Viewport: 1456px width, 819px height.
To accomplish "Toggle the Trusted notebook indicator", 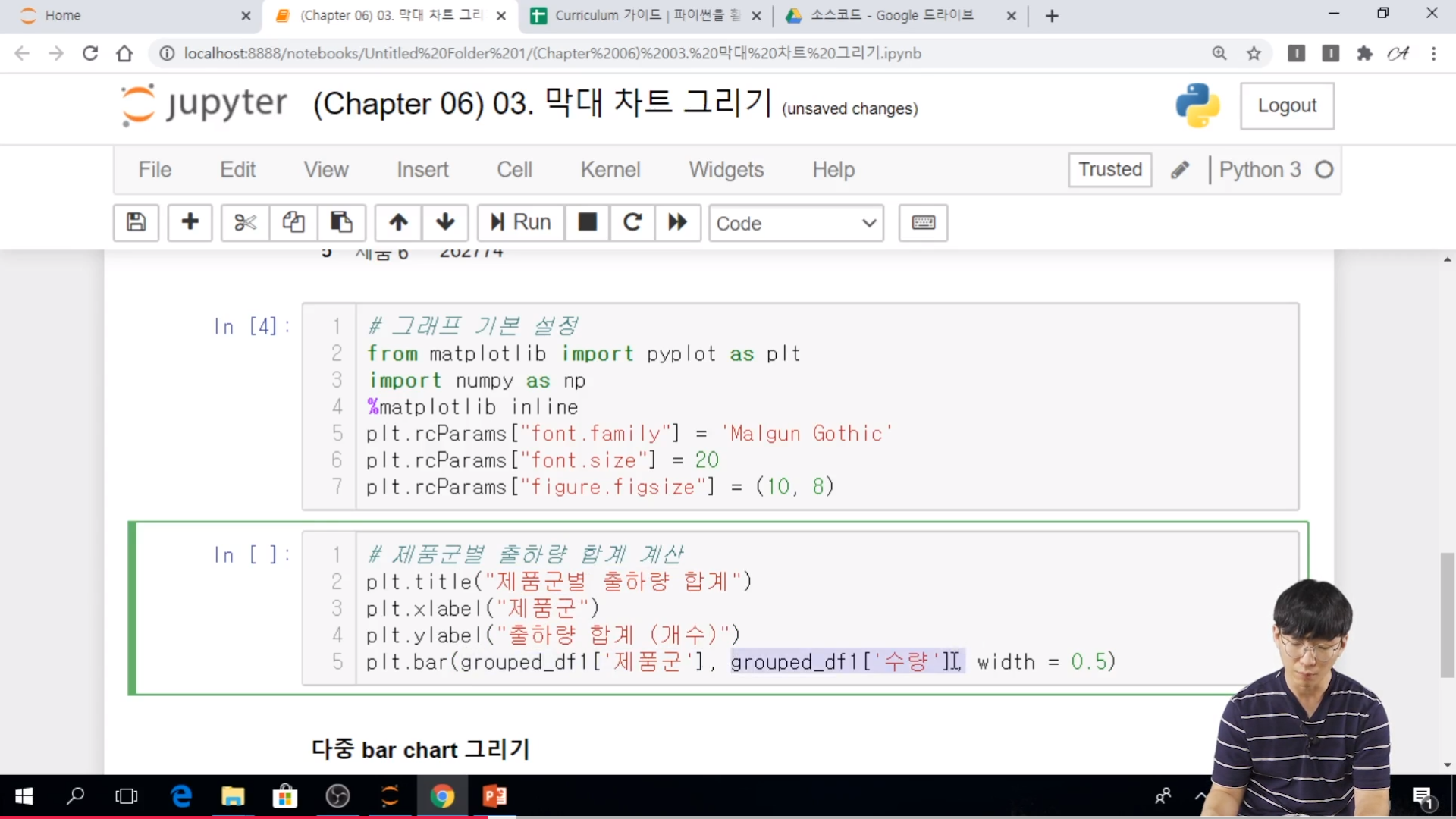I will [1109, 169].
